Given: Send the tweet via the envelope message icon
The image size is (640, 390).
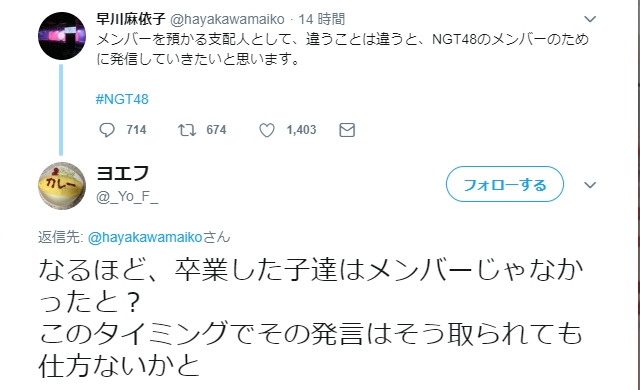Looking at the screenshot, I should tap(347, 130).
